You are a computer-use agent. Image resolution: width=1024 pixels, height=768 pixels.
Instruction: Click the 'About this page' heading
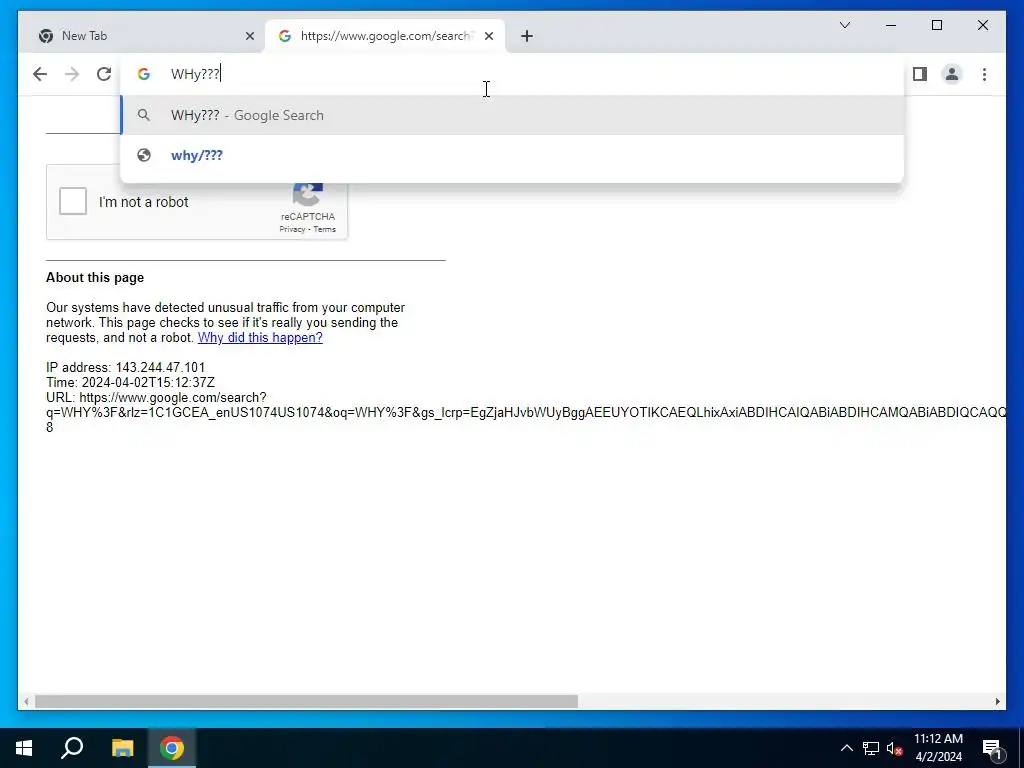pyautogui.click(x=95, y=278)
